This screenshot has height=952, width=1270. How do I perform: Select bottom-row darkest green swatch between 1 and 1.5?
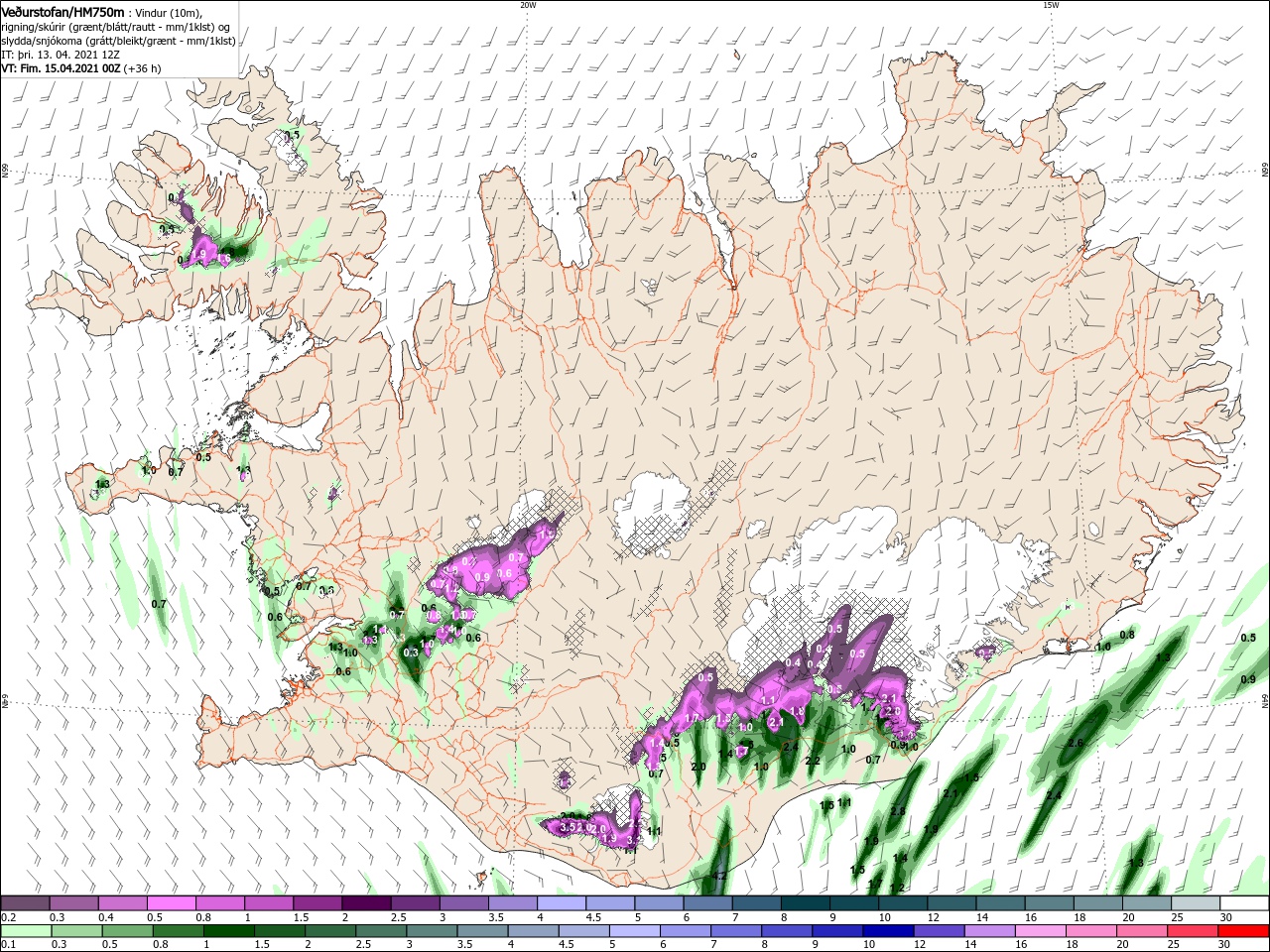pyautogui.click(x=229, y=931)
